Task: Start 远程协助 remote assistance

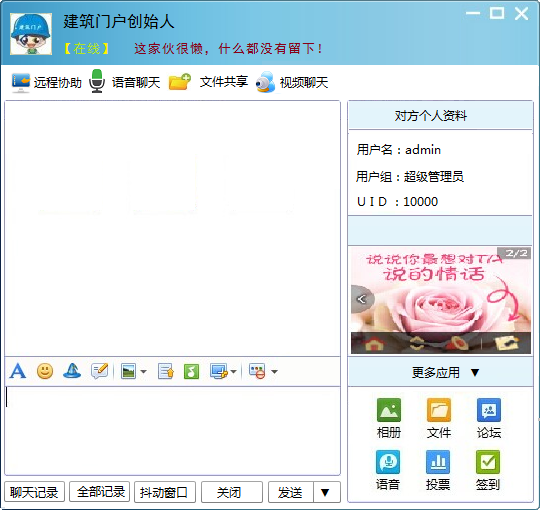Action: click(x=46, y=82)
